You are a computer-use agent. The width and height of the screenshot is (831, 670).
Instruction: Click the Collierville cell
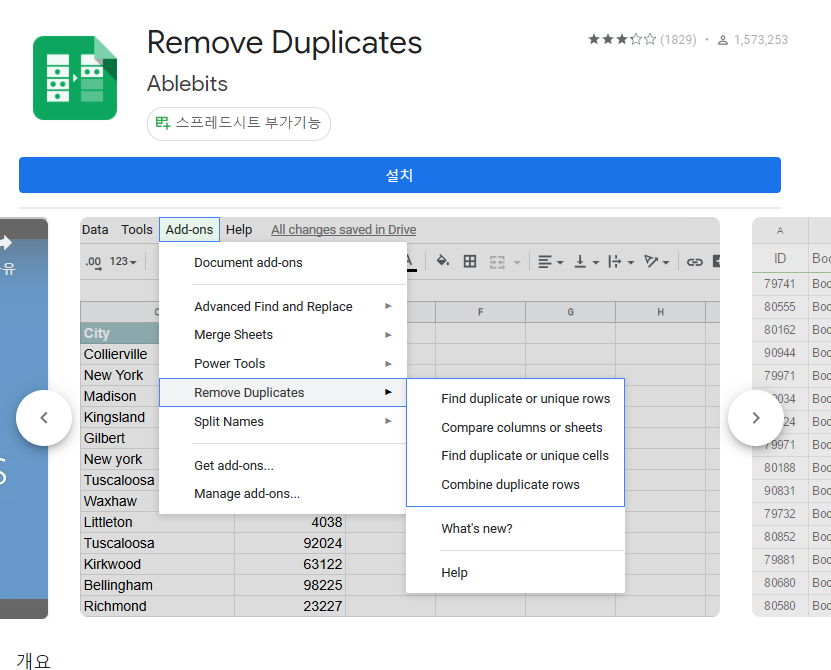click(120, 354)
